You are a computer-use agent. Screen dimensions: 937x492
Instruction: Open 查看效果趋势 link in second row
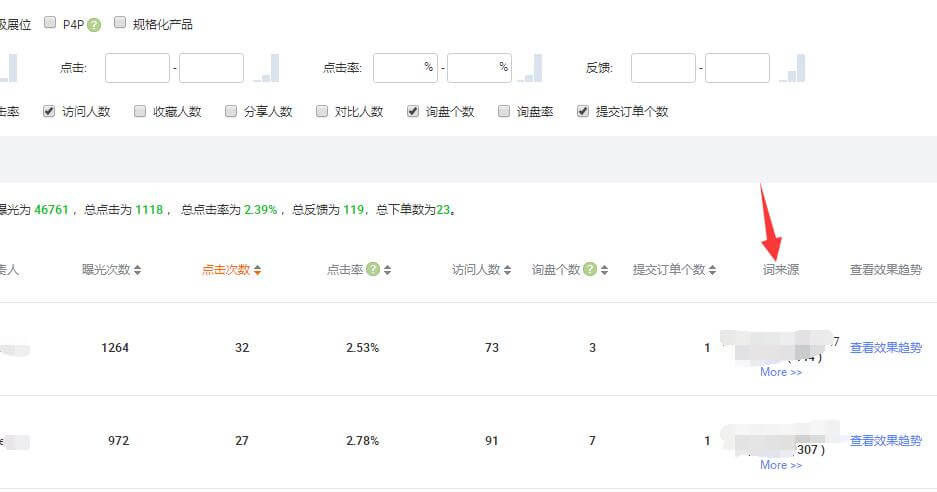(885, 441)
